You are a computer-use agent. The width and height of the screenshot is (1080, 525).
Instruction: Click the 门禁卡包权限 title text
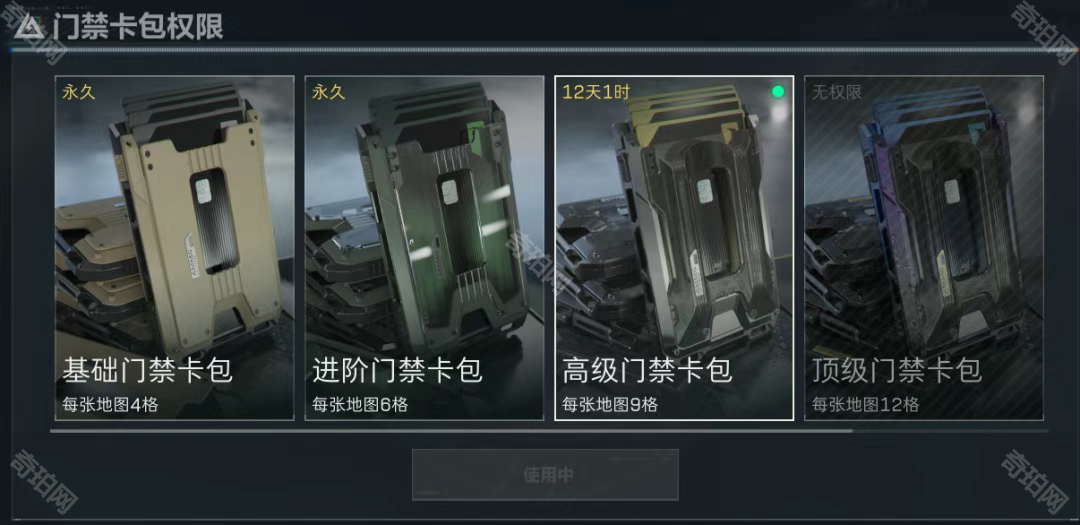pyautogui.click(x=138, y=28)
